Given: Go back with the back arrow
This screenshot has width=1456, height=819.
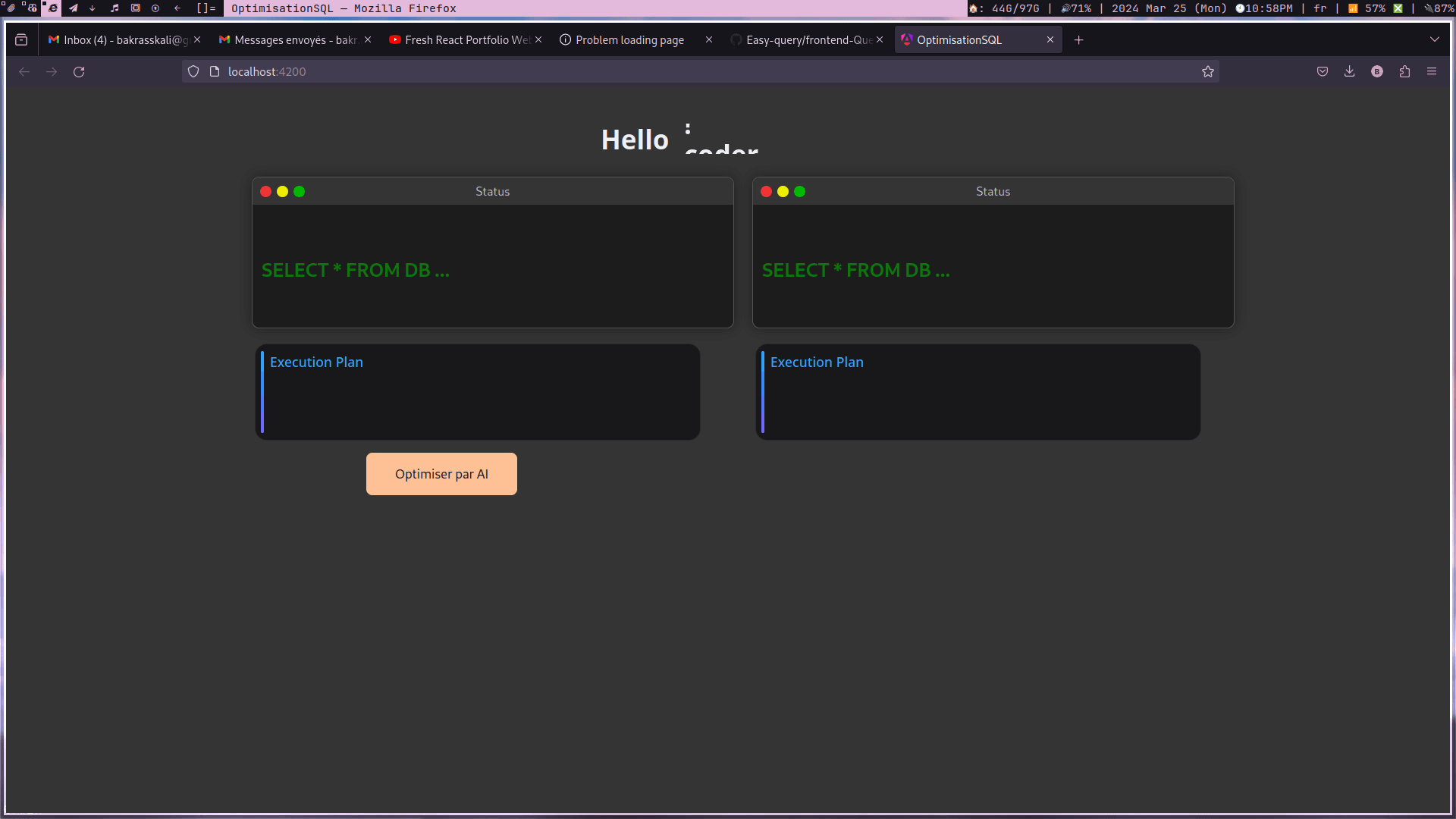Looking at the screenshot, I should click(24, 71).
